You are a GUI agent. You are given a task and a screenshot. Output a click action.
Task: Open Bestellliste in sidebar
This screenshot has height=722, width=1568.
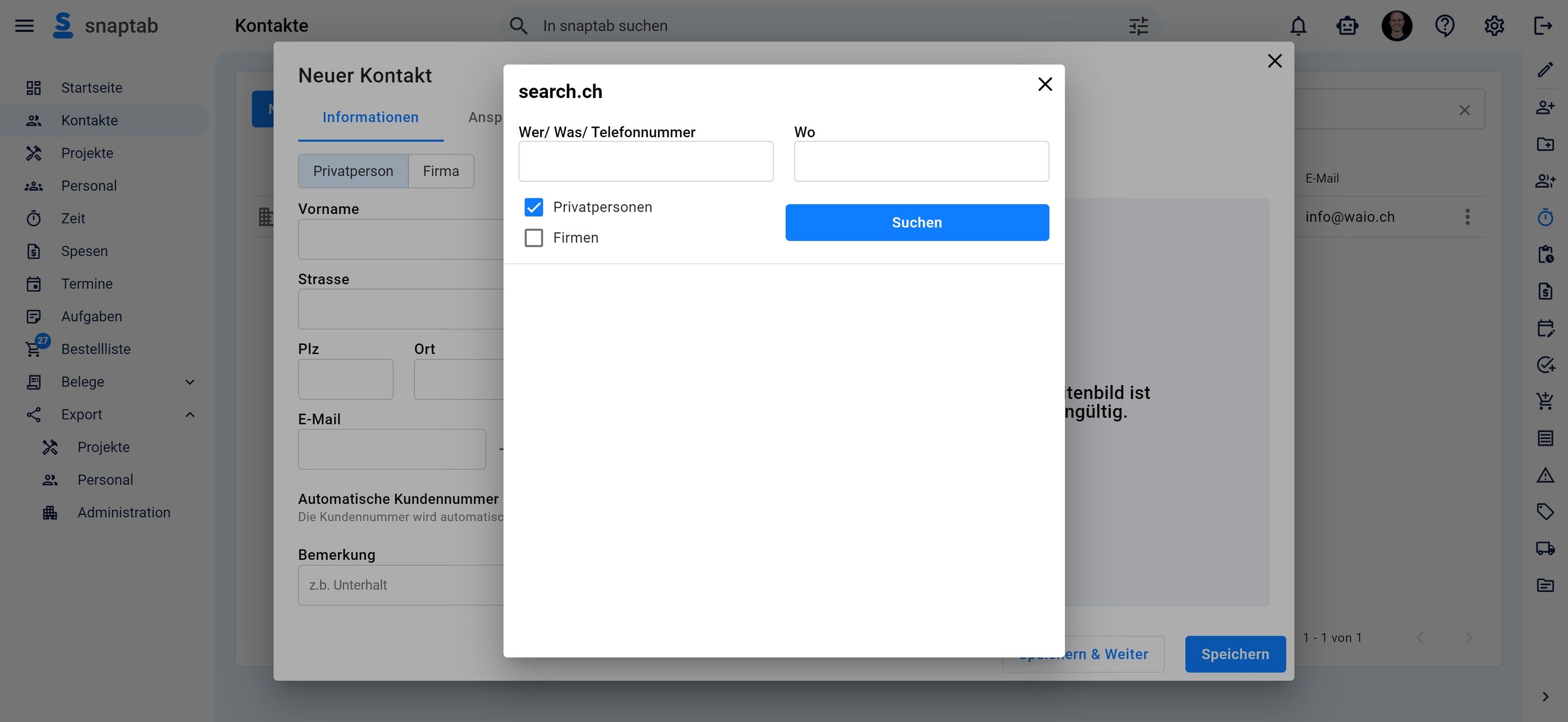coord(105,349)
